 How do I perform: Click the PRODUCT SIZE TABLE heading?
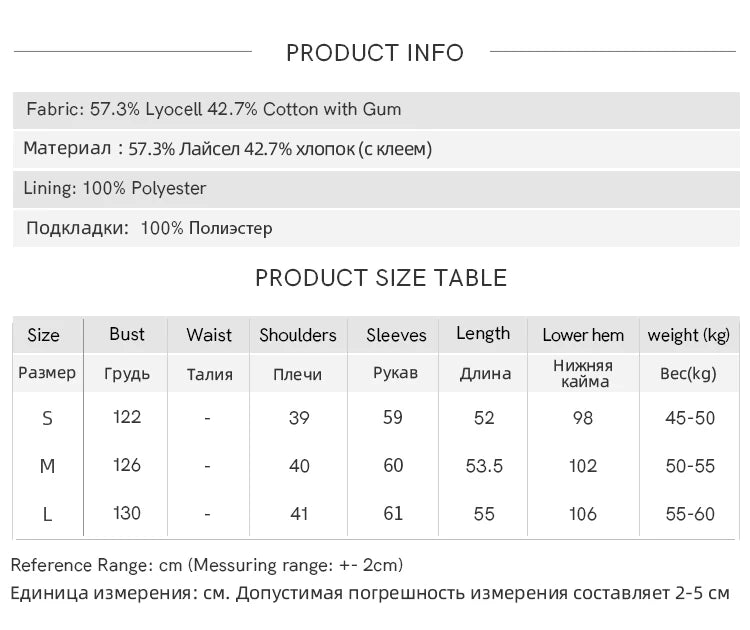[381, 278]
